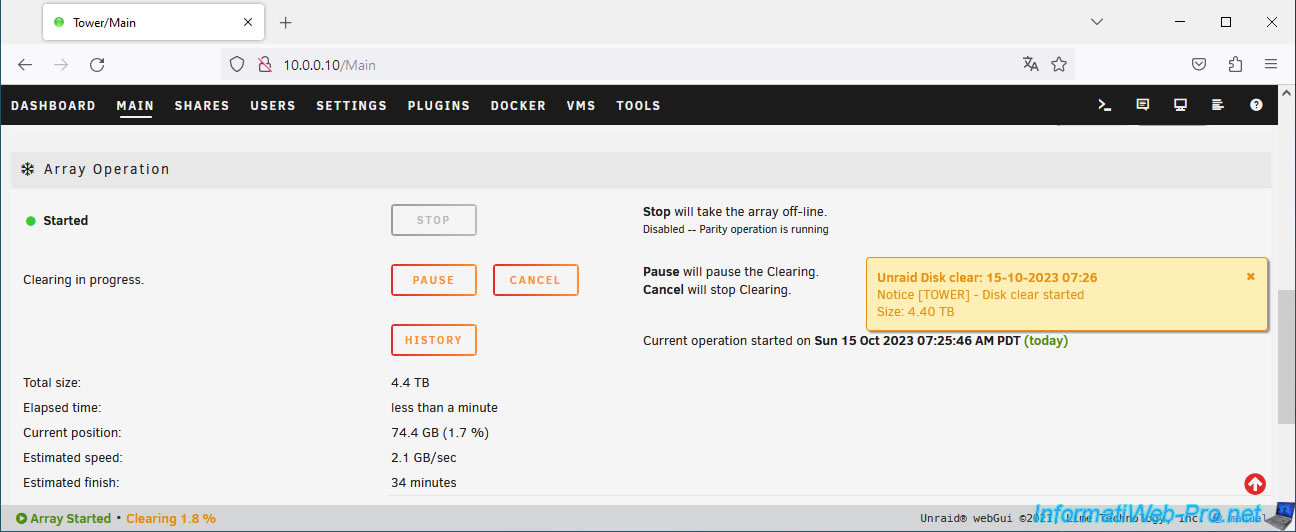Pause the clearing operation
The width and height of the screenshot is (1296, 532).
pos(433,280)
